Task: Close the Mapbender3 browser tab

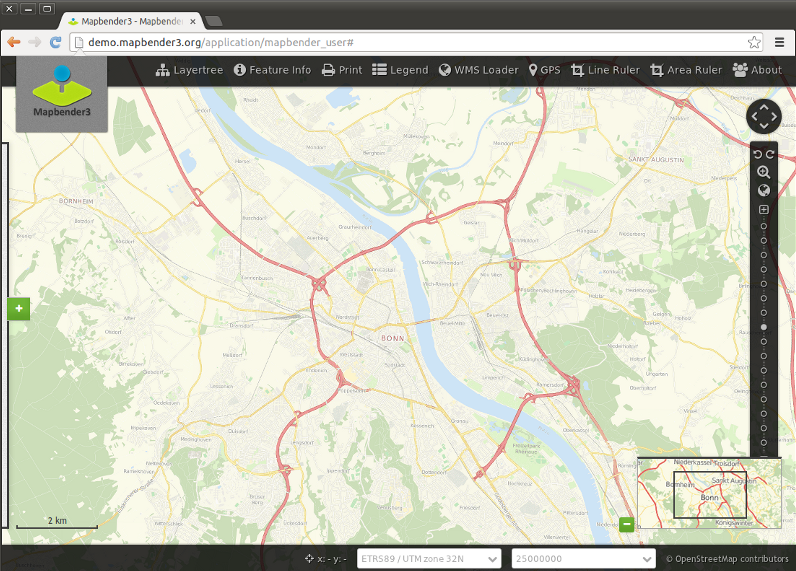Action: (193, 21)
